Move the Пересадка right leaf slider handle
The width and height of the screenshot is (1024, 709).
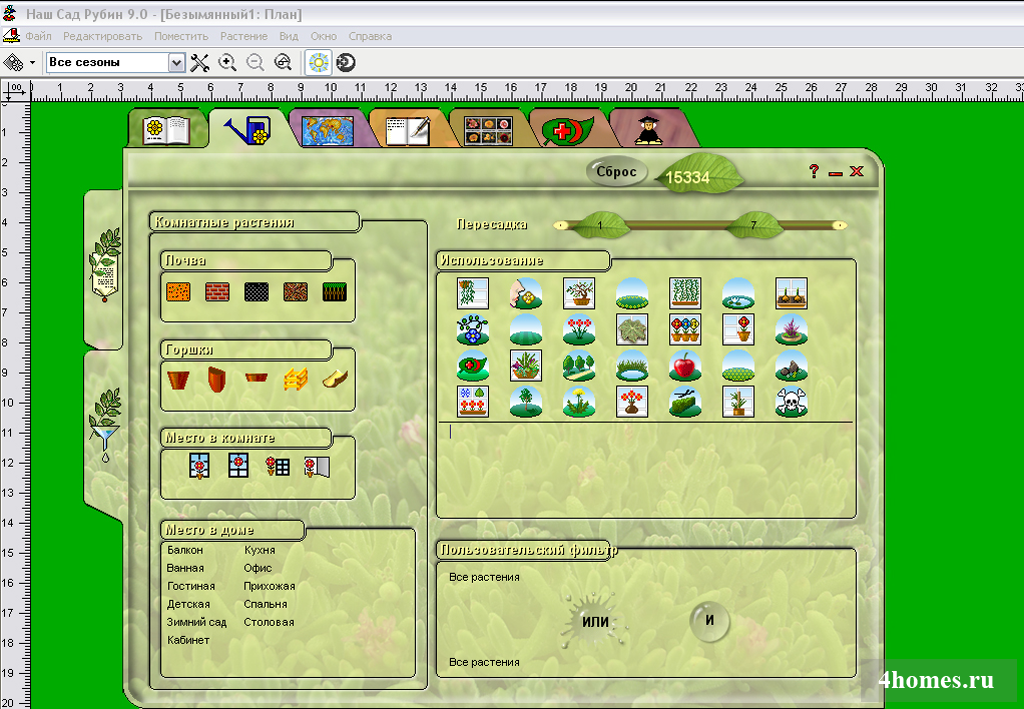click(x=753, y=225)
